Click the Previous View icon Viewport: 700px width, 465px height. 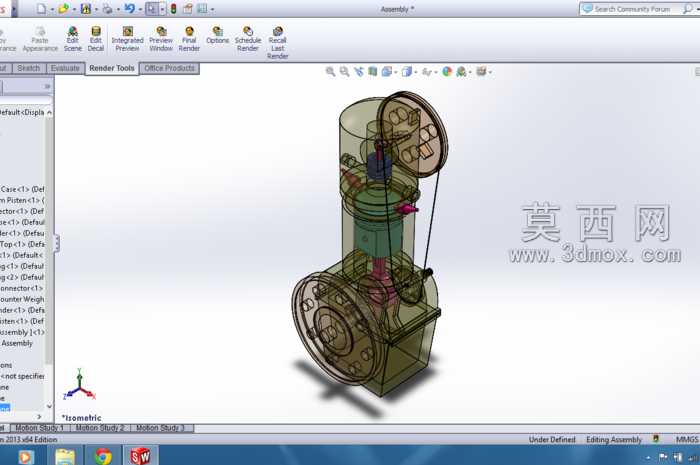pyautogui.click(x=358, y=71)
